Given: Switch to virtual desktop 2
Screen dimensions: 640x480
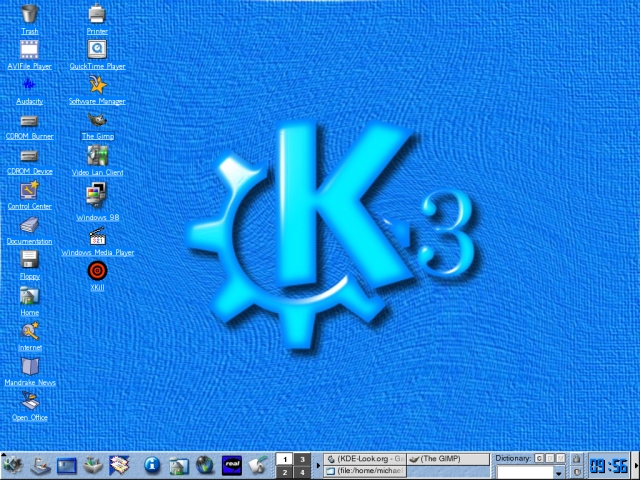Looking at the screenshot, I should click(x=284, y=472).
